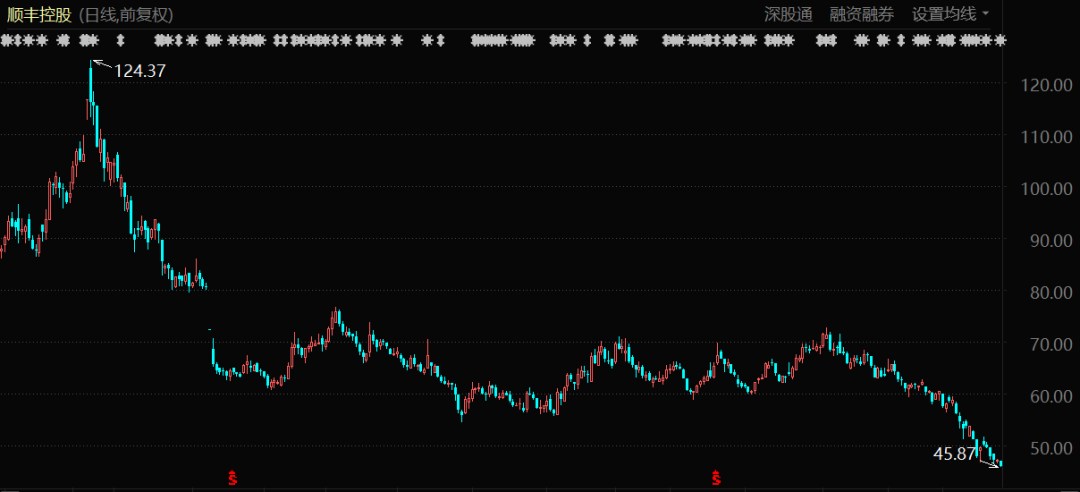Select the arrow pointing to the 124.37 high
The height and width of the screenshot is (492, 1080).
click(102, 66)
